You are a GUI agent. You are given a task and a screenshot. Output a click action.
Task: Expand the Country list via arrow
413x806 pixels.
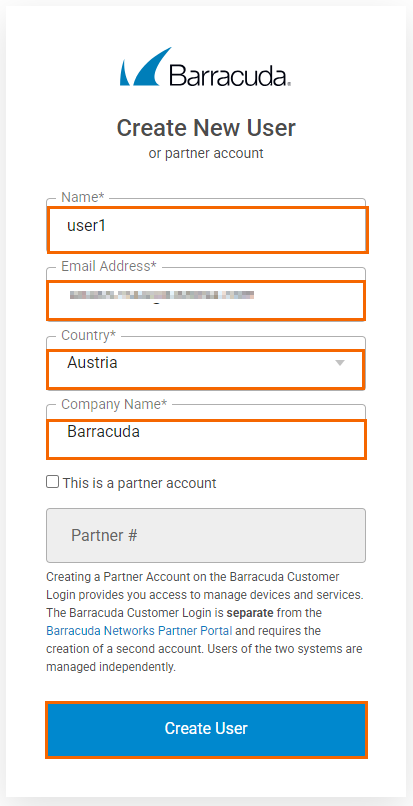339,363
